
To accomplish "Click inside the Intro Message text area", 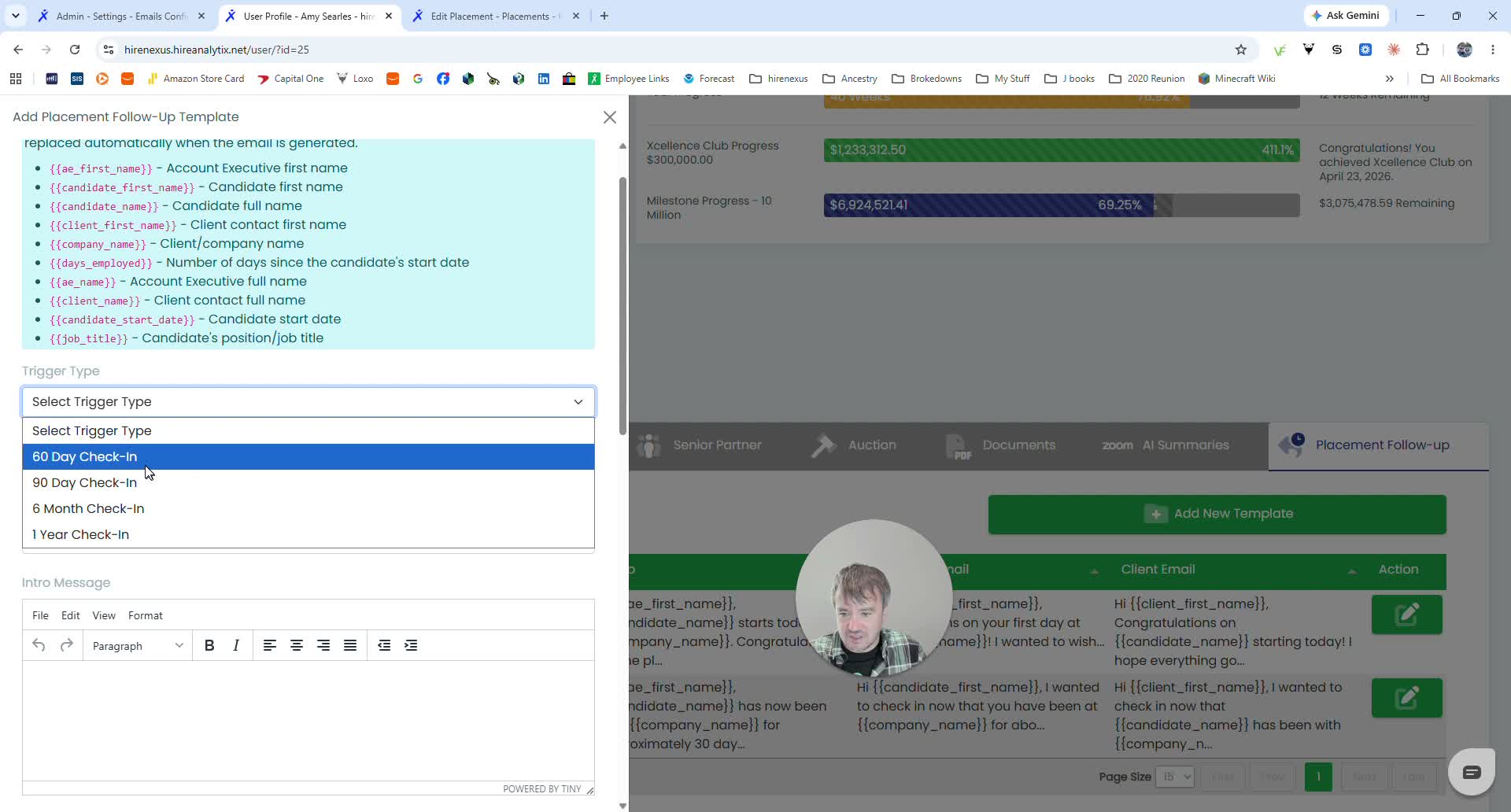I will coord(308,720).
